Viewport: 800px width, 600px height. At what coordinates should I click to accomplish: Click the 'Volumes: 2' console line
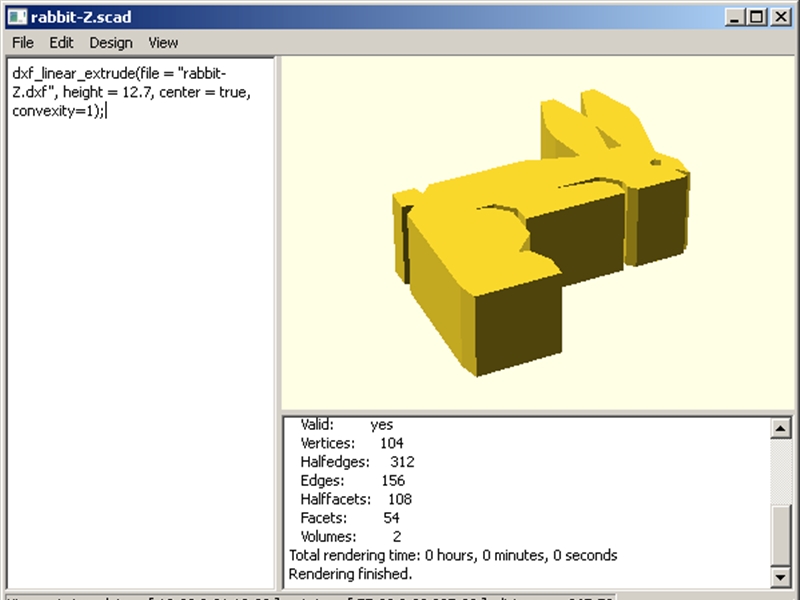pyautogui.click(x=351, y=537)
